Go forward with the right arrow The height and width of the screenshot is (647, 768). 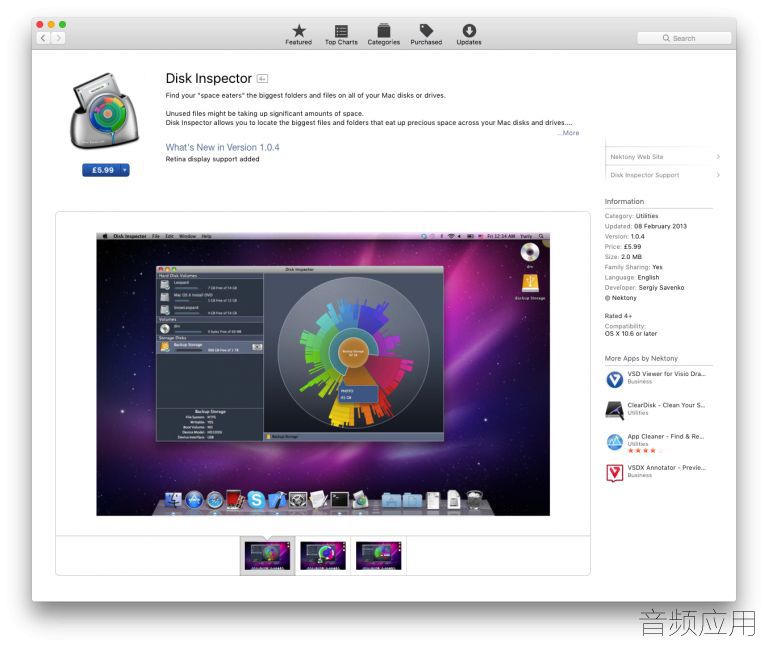click(58, 38)
